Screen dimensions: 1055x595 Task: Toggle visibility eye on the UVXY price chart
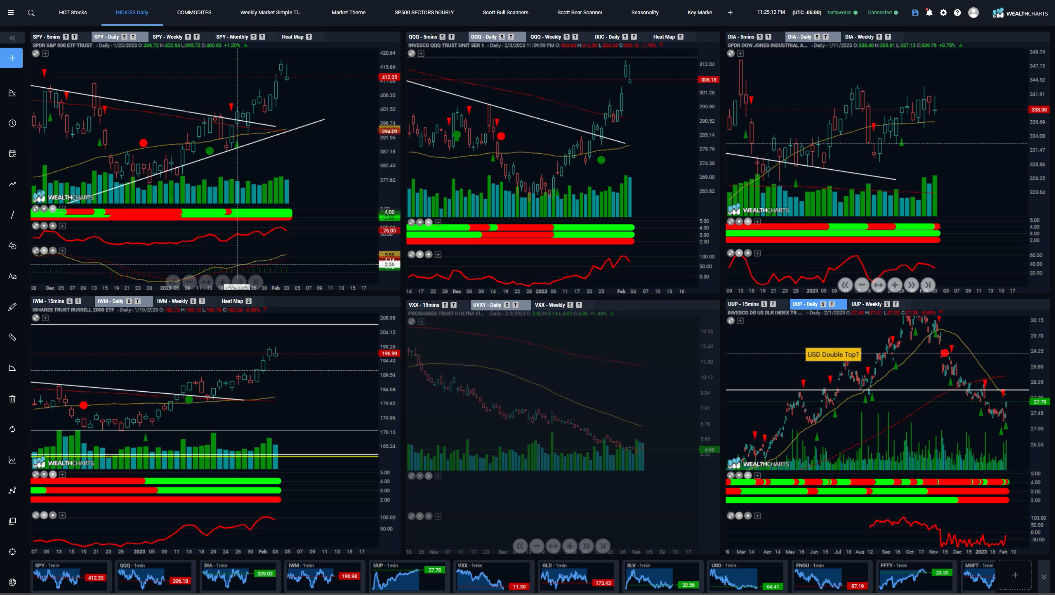pos(411,321)
